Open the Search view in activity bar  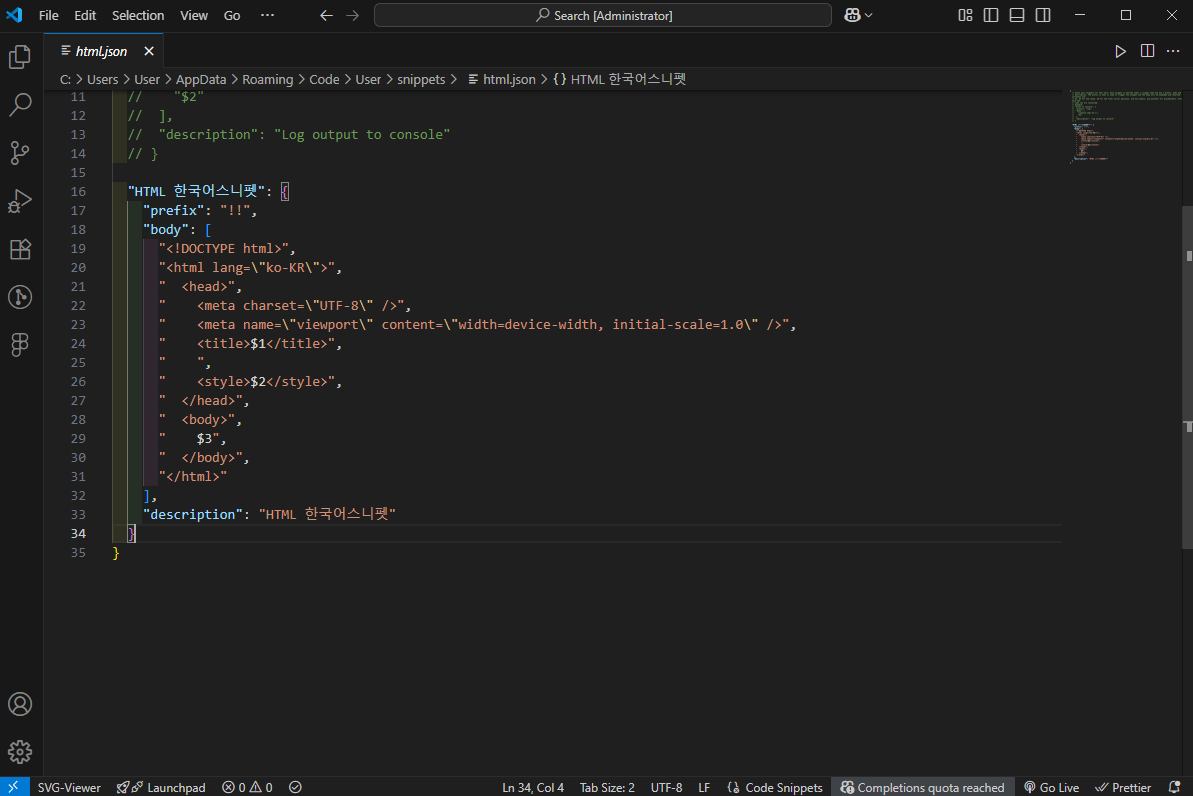(x=21, y=105)
